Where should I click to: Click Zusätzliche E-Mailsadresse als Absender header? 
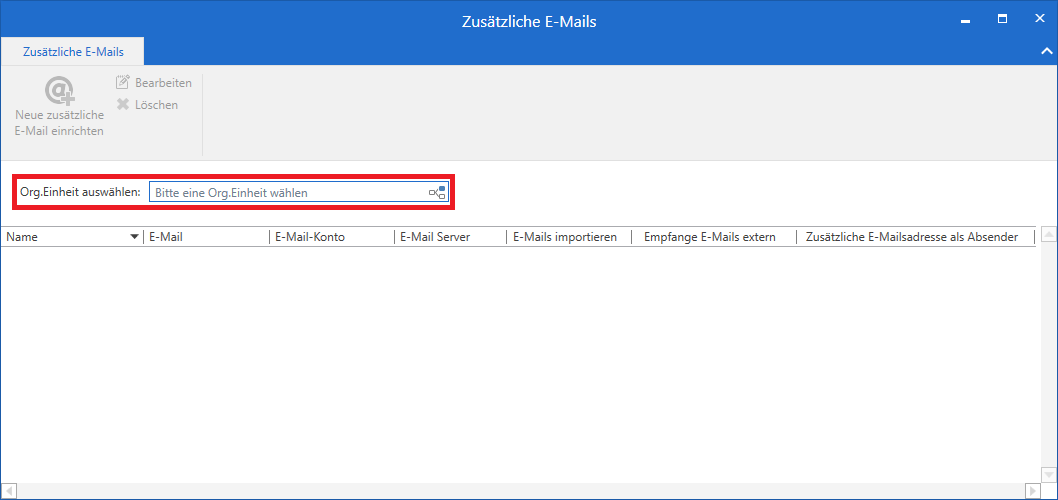tap(911, 237)
